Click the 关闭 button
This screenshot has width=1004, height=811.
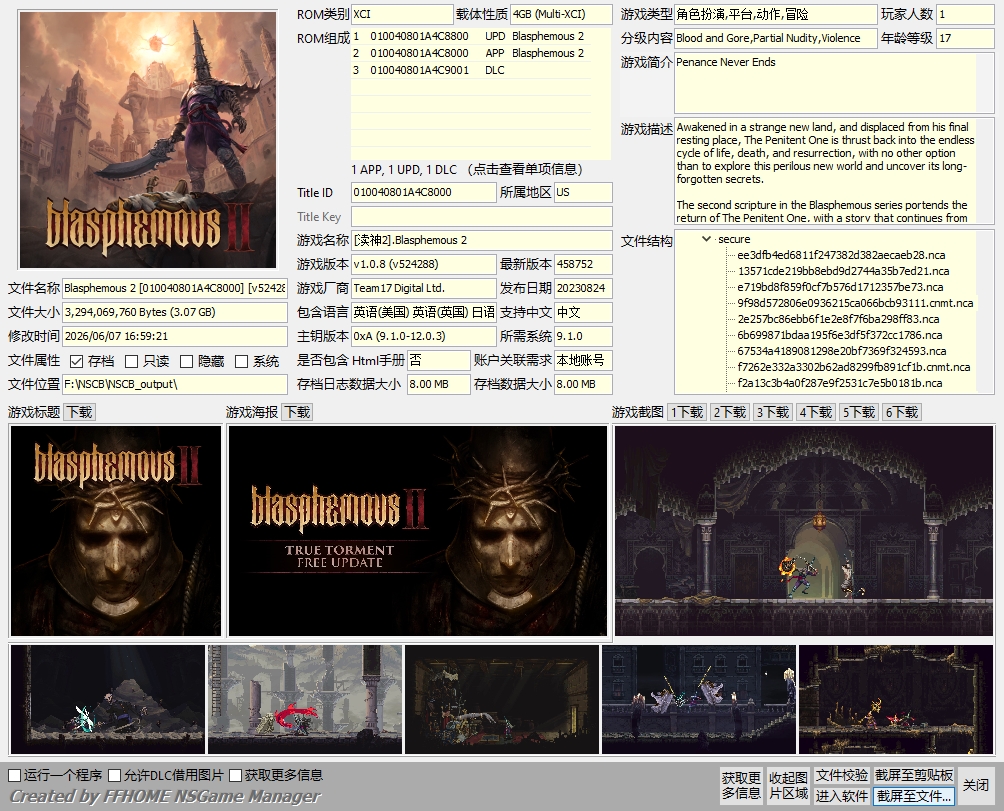(x=975, y=785)
